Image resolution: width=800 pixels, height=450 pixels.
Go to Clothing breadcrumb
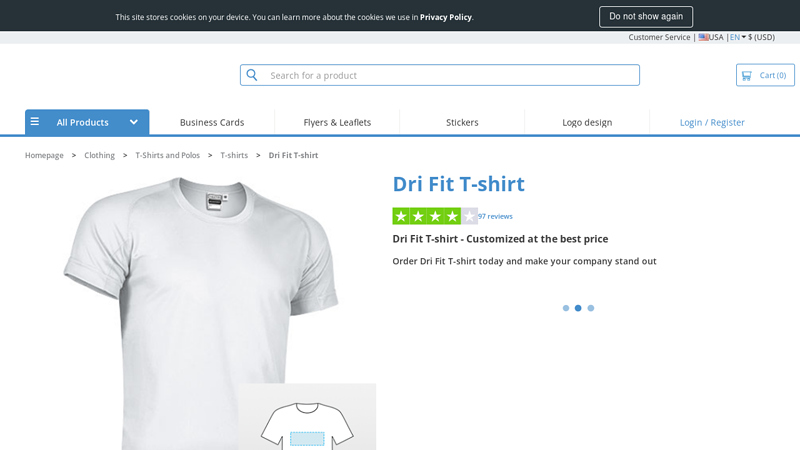click(99, 155)
